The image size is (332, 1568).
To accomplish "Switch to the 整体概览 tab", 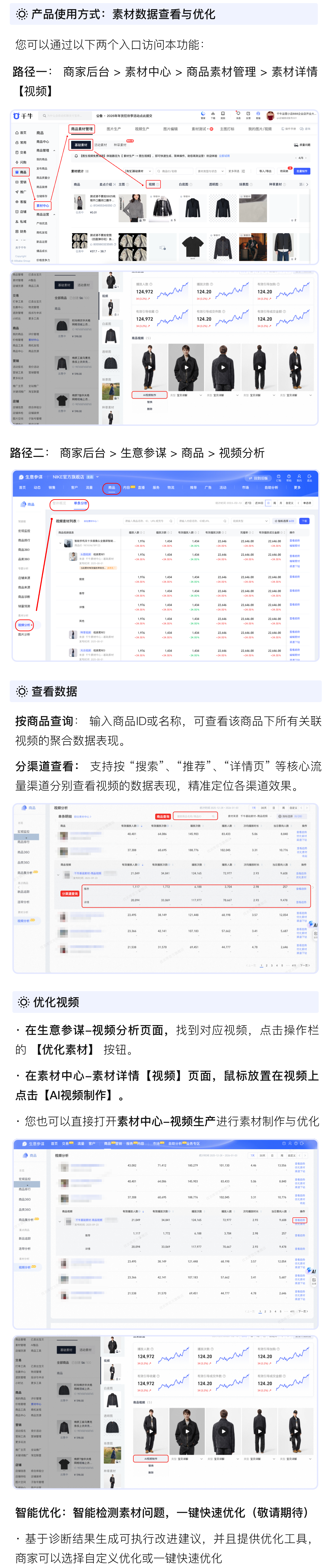I will (x=59, y=503).
